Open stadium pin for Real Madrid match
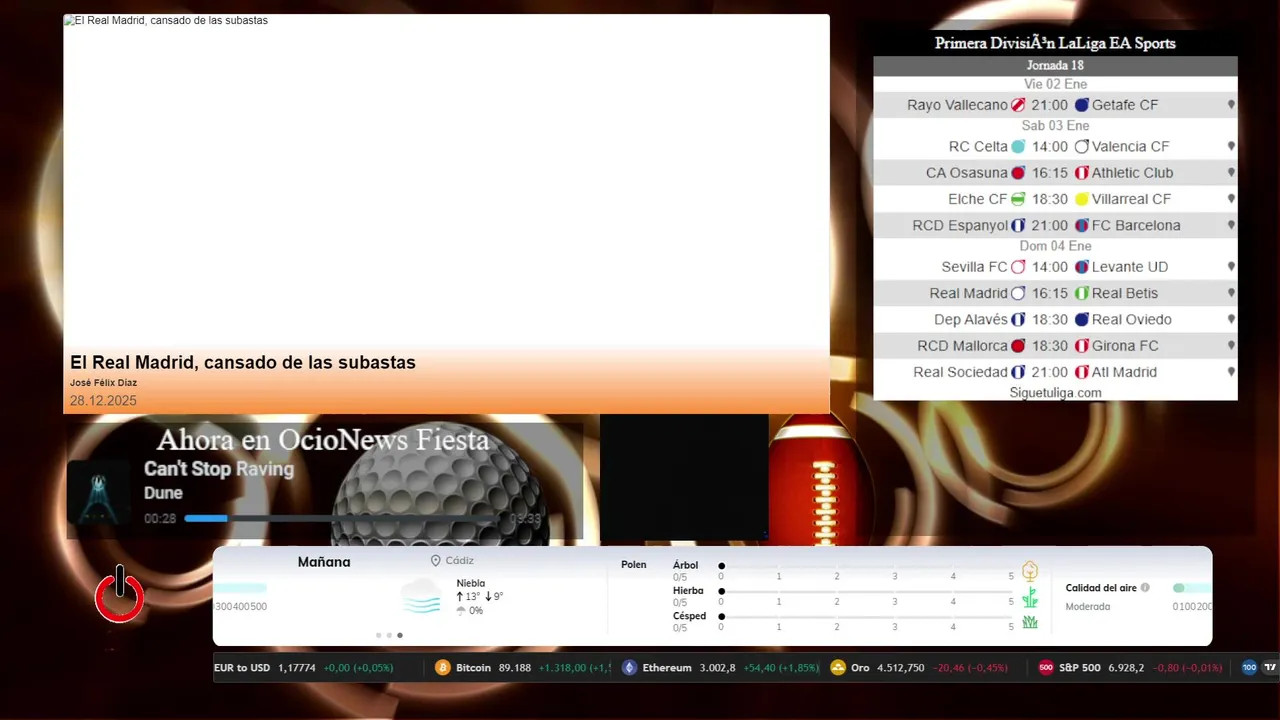The width and height of the screenshot is (1280, 720). point(1231,293)
